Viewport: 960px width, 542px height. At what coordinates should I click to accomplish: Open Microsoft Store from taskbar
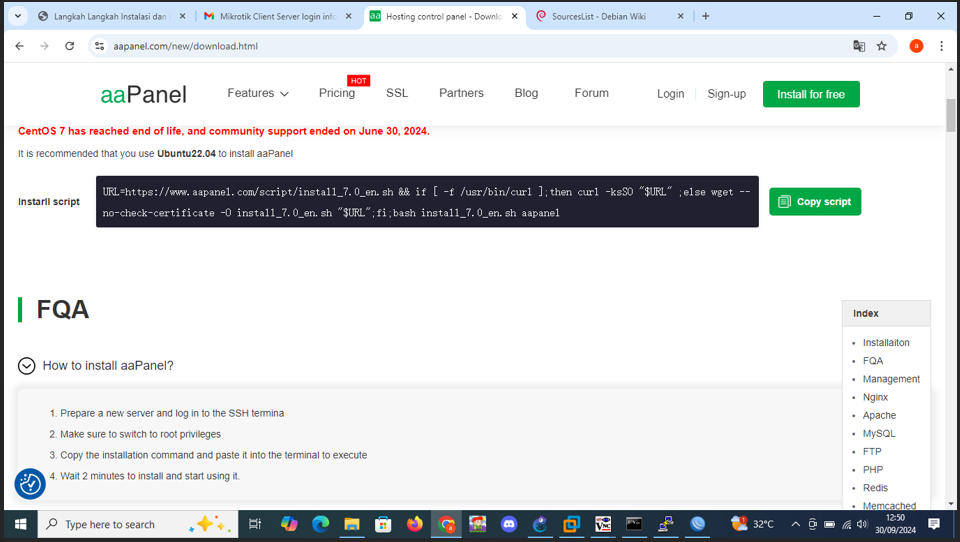point(383,524)
